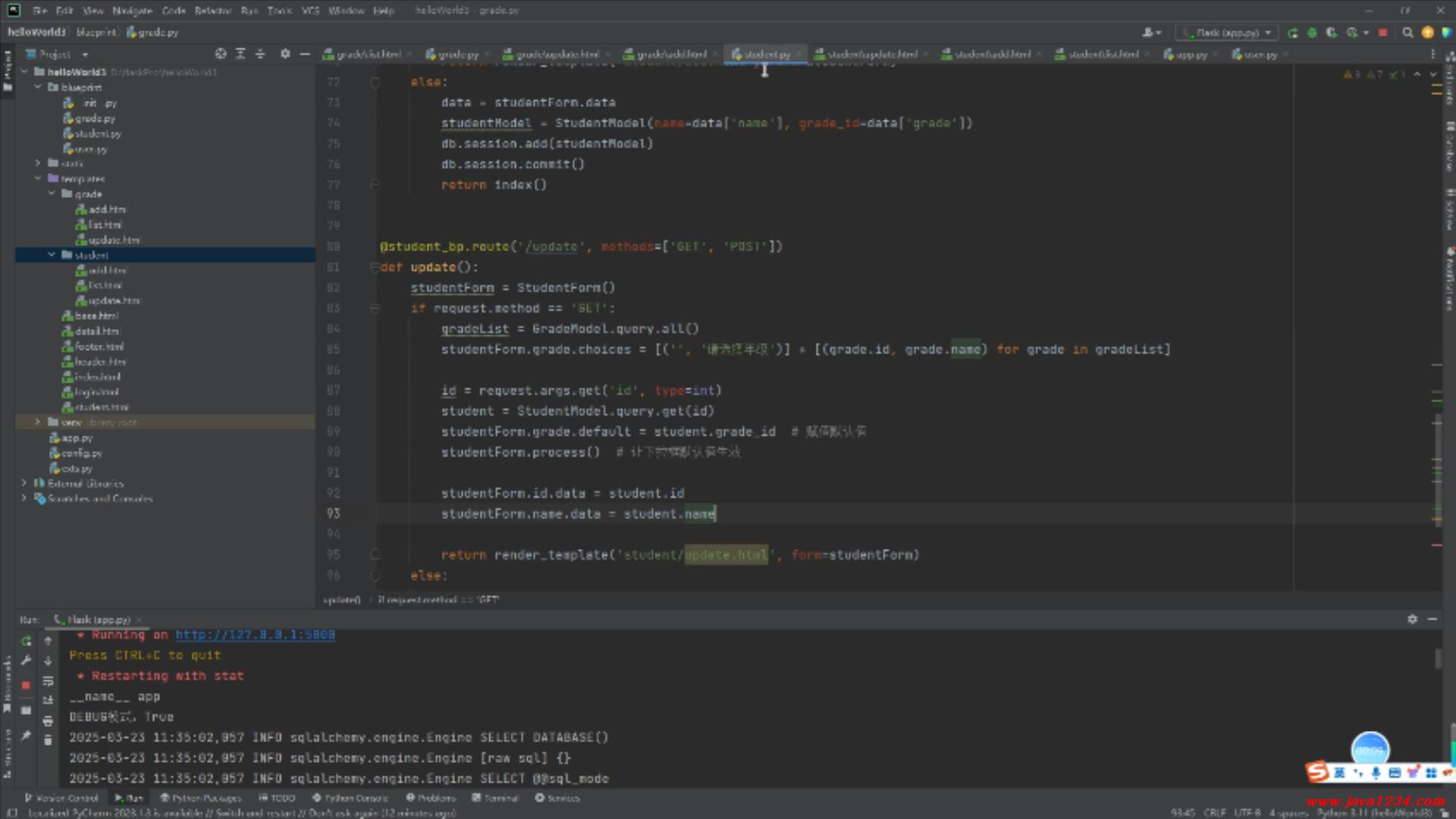Open config.py in the project tree
Image resolution: width=1456 pixels, height=819 pixels.
(81, 453)
